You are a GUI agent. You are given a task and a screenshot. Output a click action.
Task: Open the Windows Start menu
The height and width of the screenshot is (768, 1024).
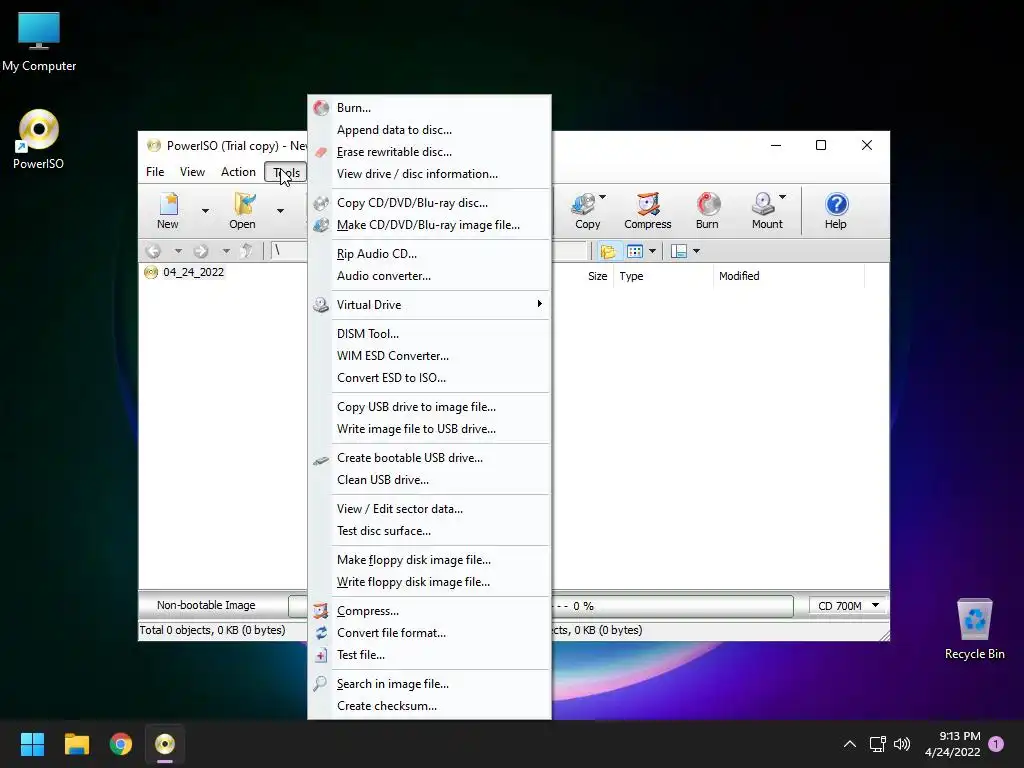(x=32, y=744)
